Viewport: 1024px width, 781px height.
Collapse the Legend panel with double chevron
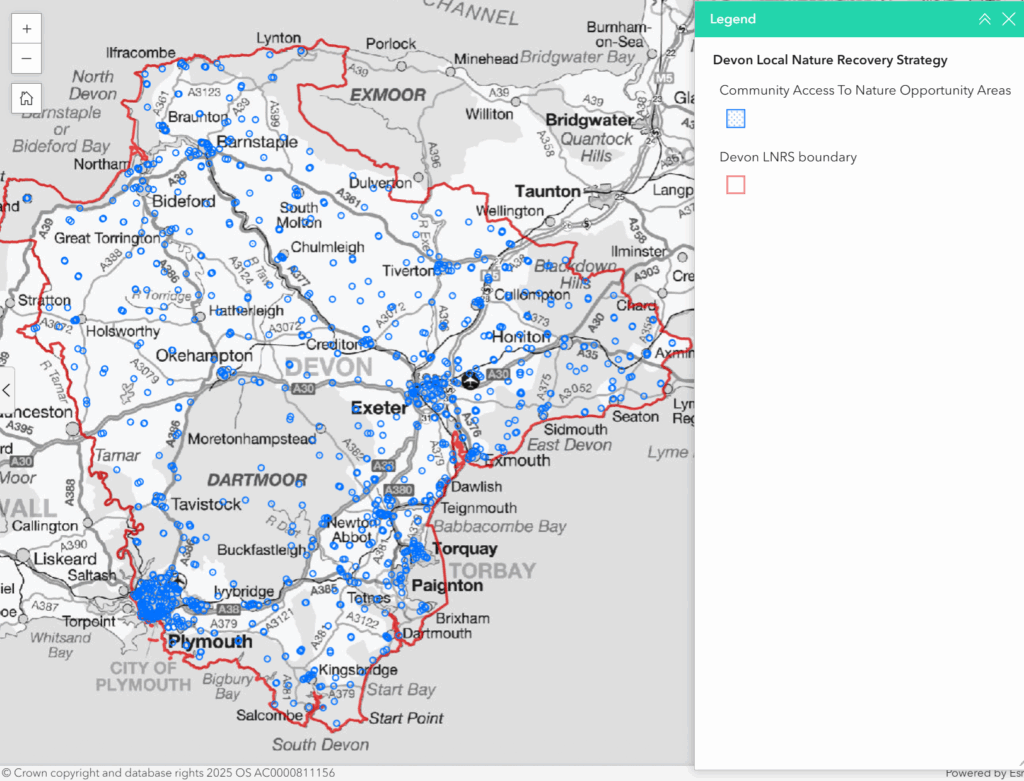click(x=984, y=19)
